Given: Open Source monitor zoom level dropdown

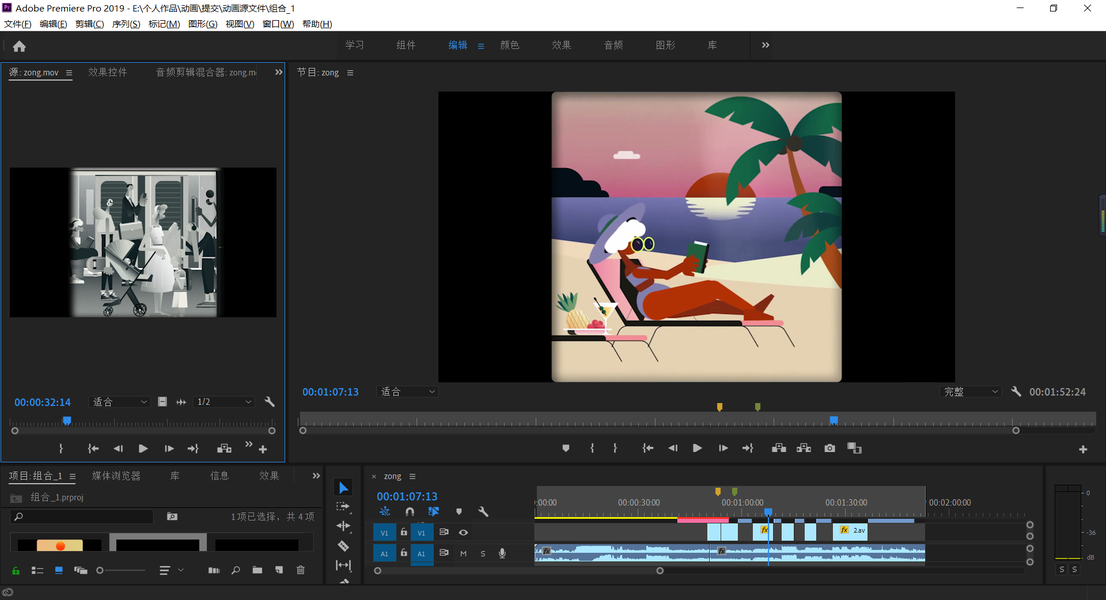Looking at the screenshot, I should (119, 402).
